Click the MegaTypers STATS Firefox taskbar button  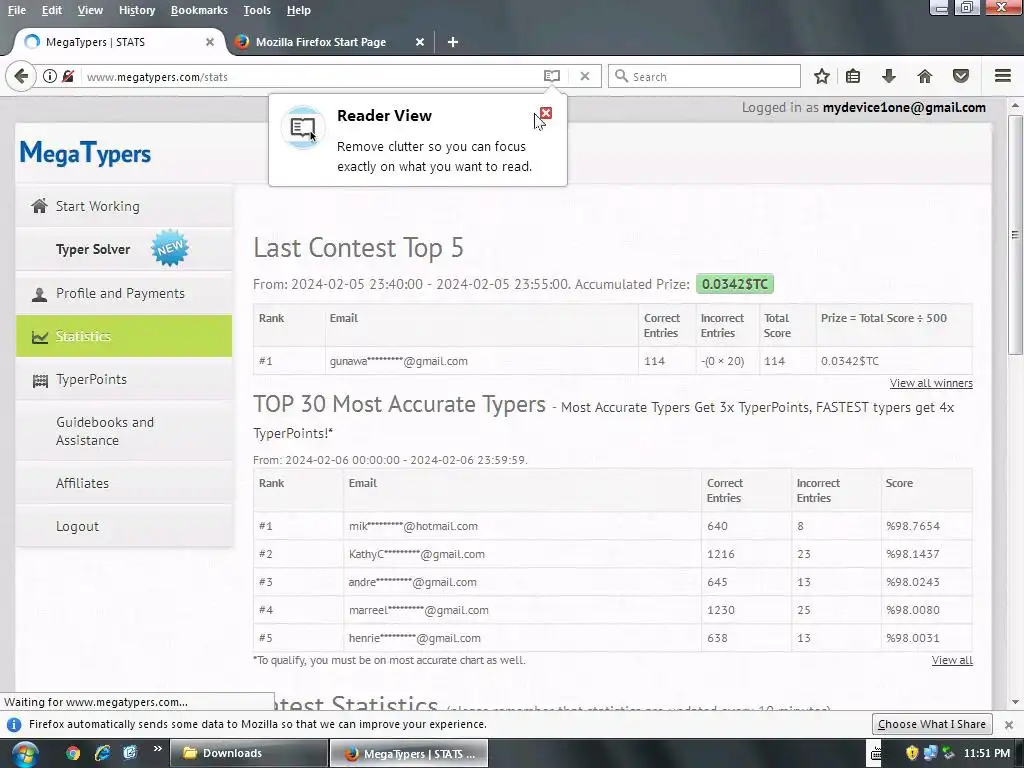pyautogui.click(x=409, y=754)
